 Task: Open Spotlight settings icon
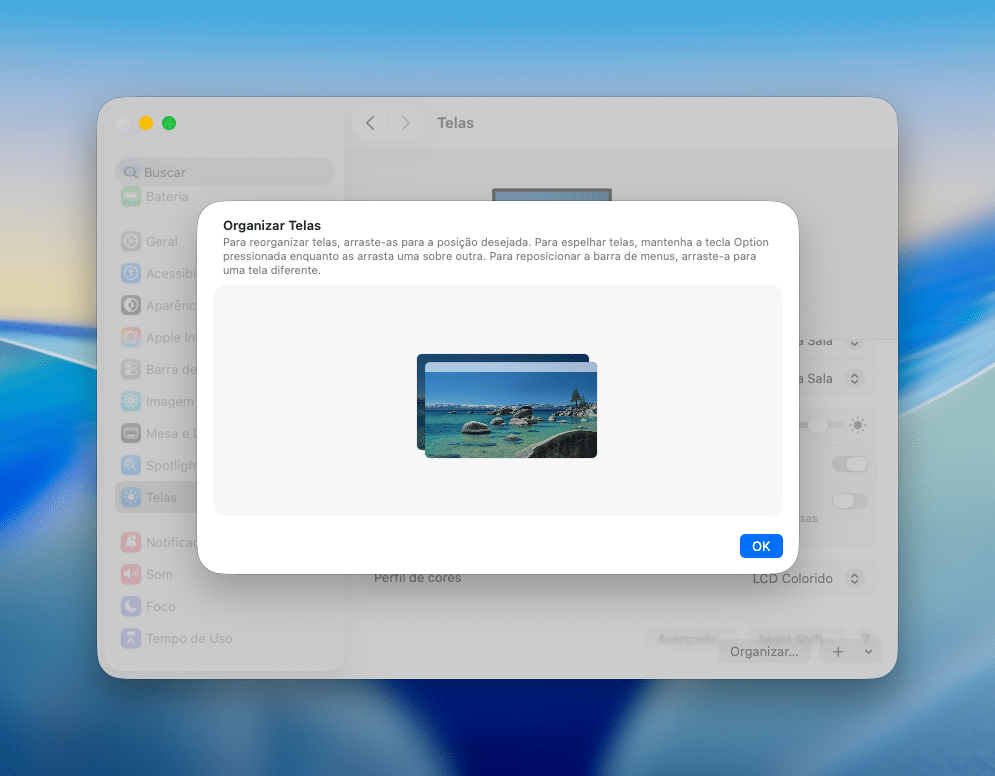point(131,465)
